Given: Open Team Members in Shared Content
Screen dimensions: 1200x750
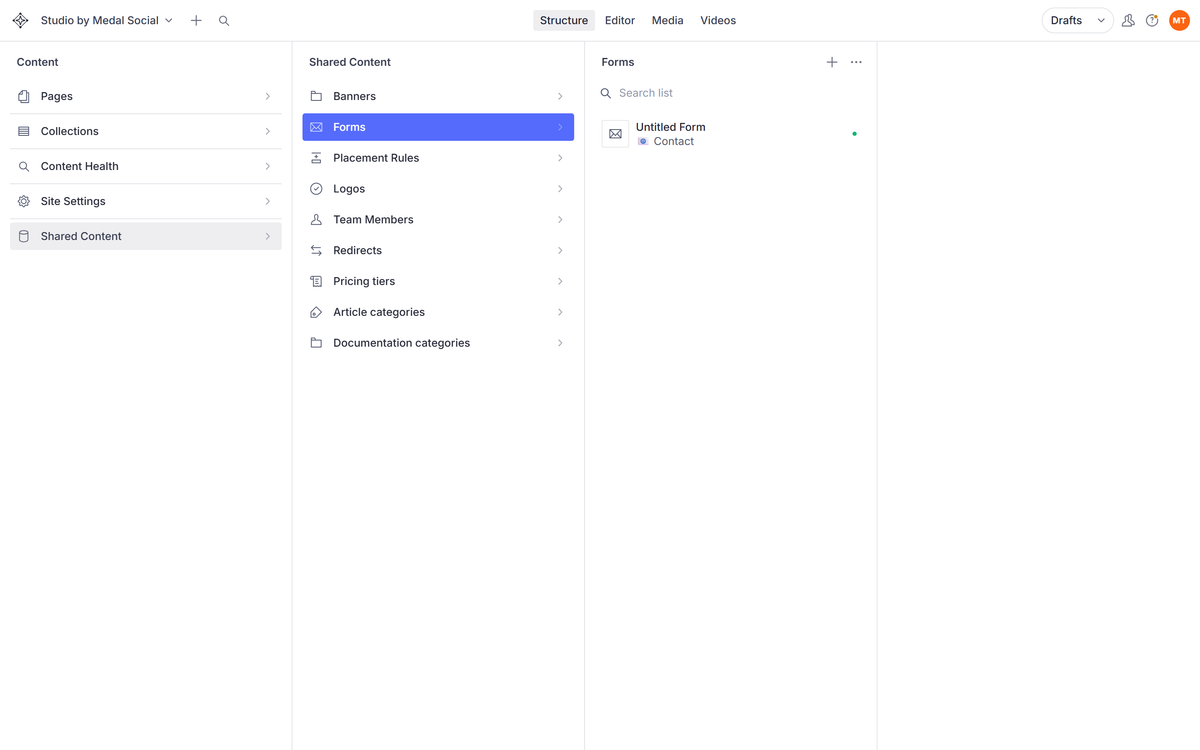Looking at the screenshot, I should click(438, 220).
